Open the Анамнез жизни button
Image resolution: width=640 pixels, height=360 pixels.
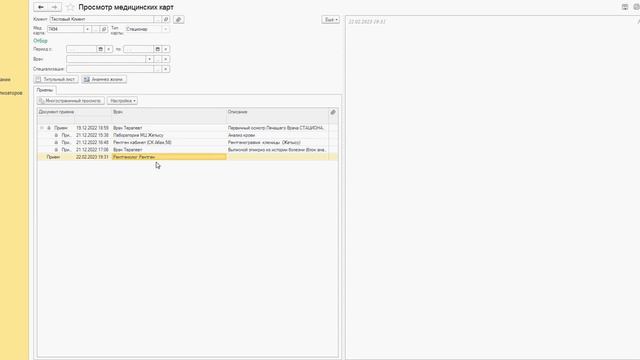point(104,79)
